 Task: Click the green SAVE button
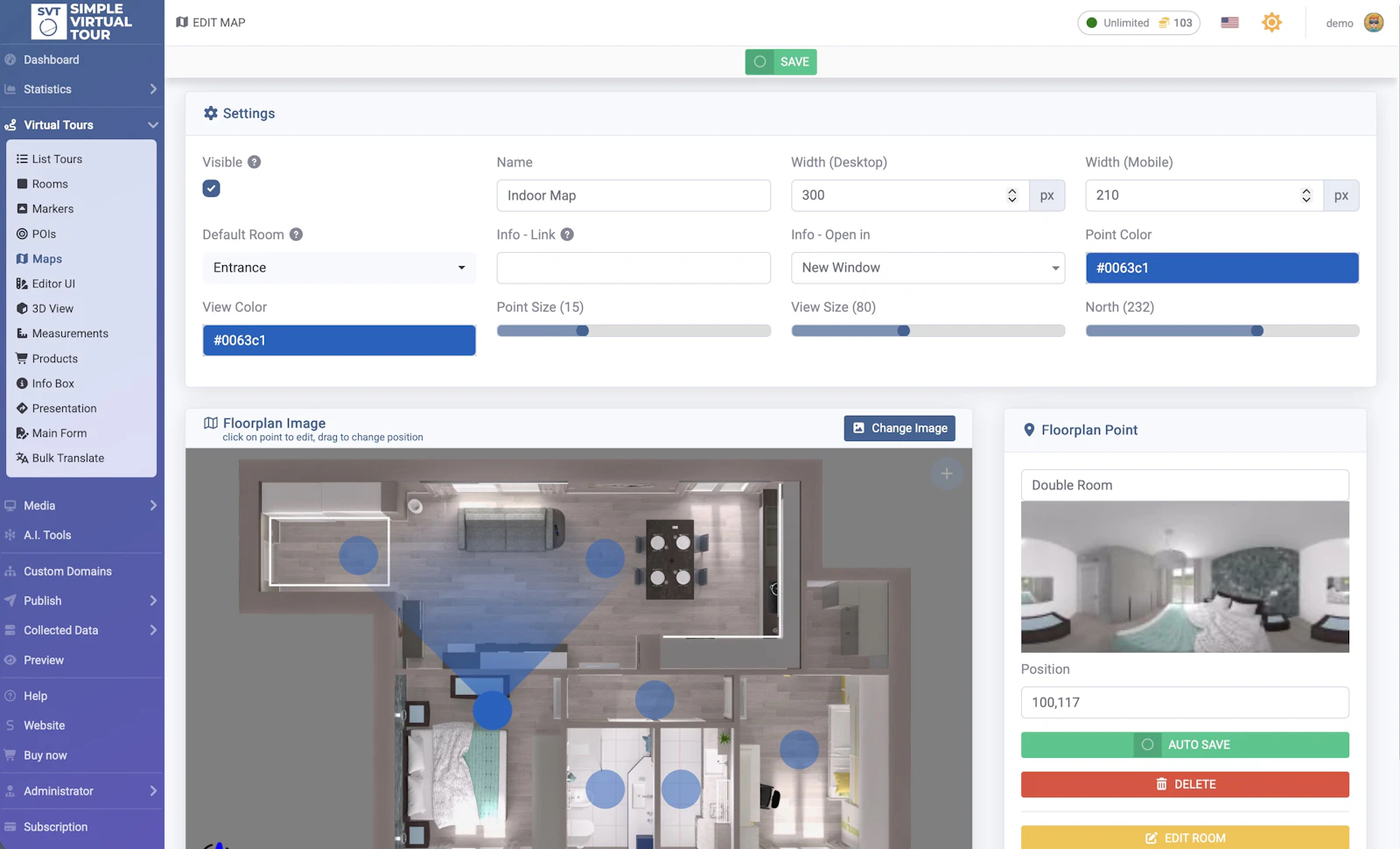pyautogui.click(x=780, y=62)
